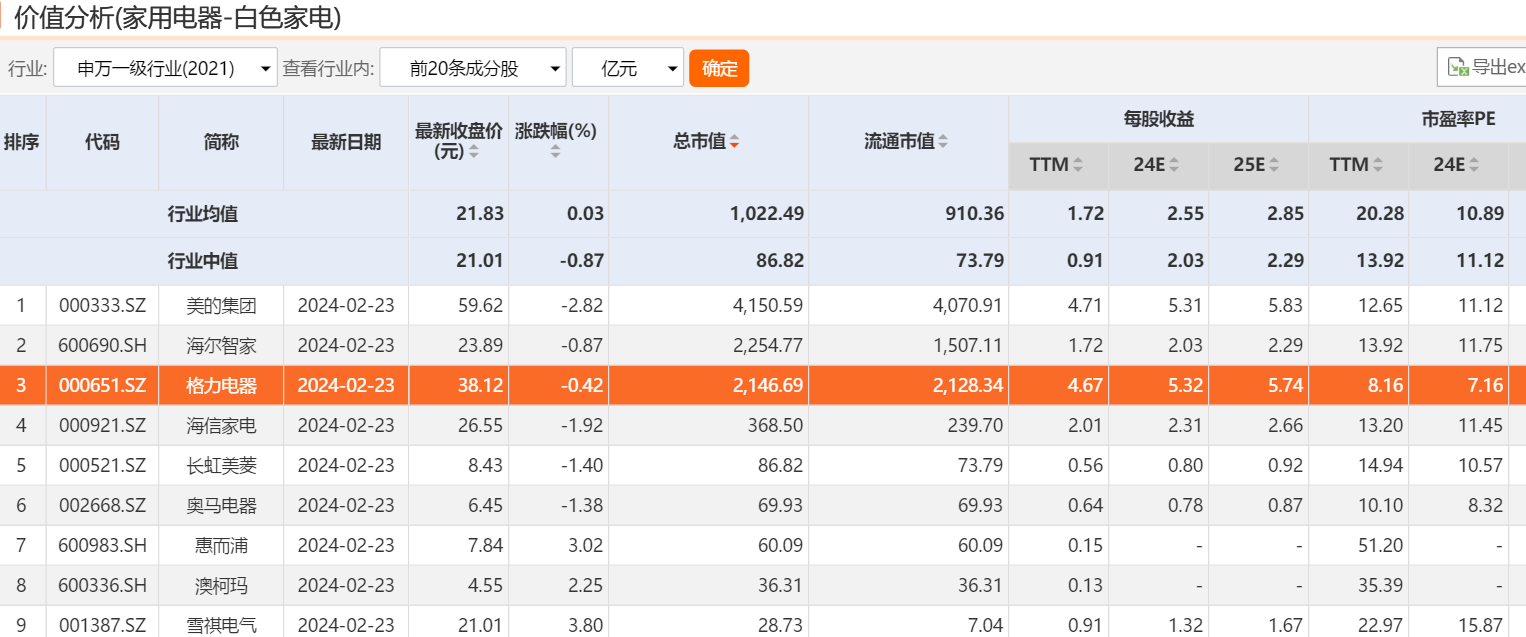Select stock code 000333.SZ

(103, 306)
